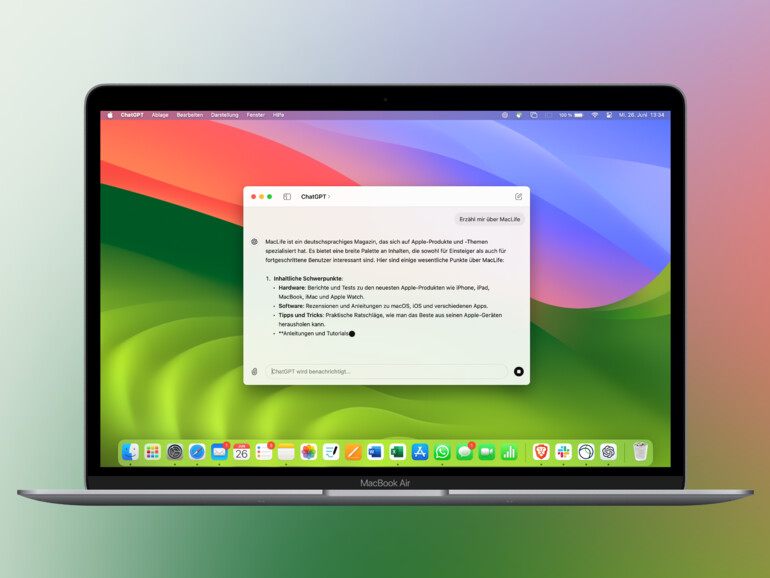Open the App Store from the Dock
The height and width of the screenshot is (578, 770).
pyautogui.click(x=420, y=452)
